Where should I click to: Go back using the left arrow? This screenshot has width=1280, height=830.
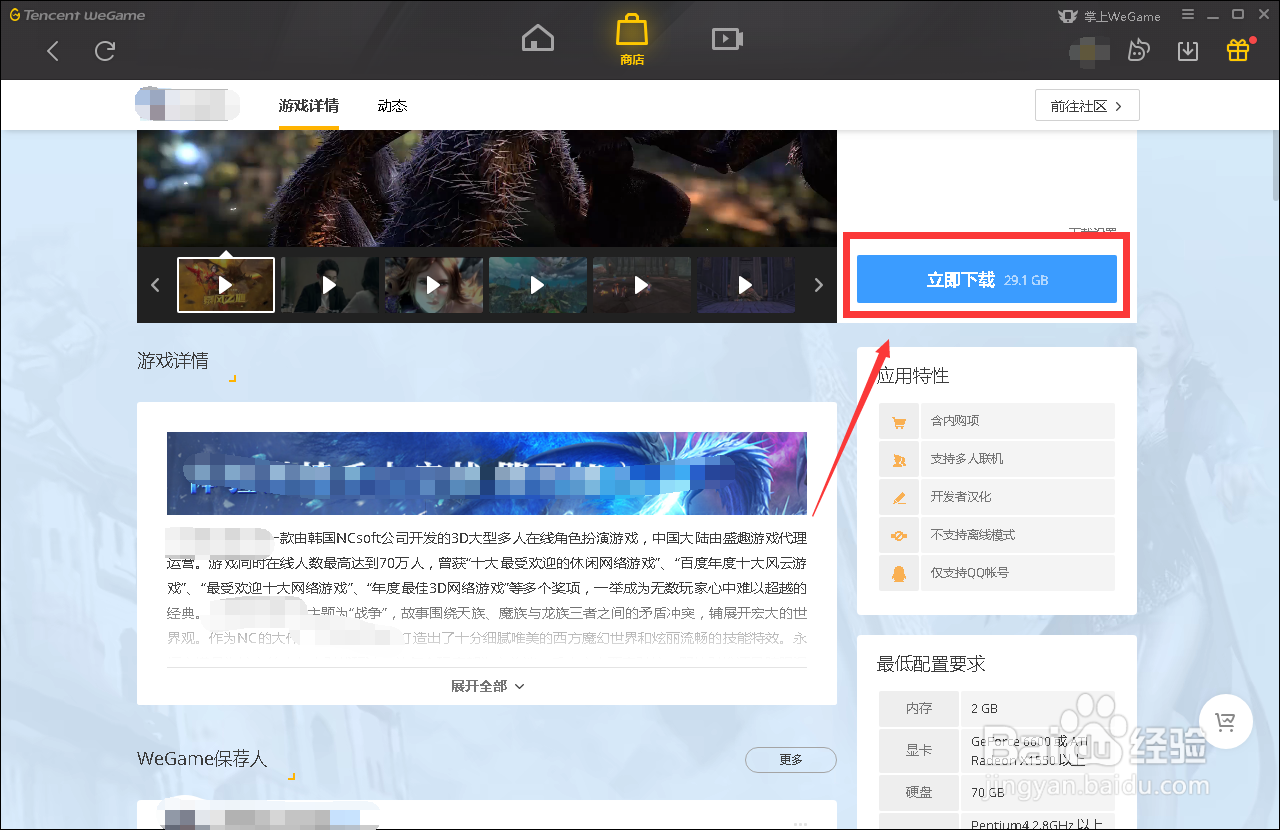point(53,51)
